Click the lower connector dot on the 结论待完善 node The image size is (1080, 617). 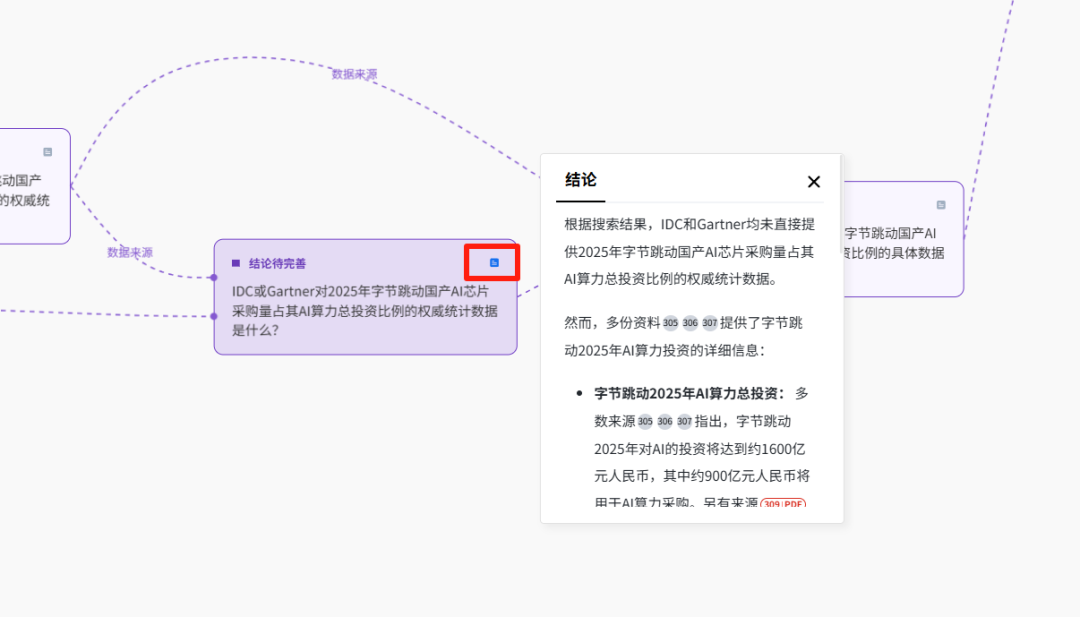click(214, 316)
